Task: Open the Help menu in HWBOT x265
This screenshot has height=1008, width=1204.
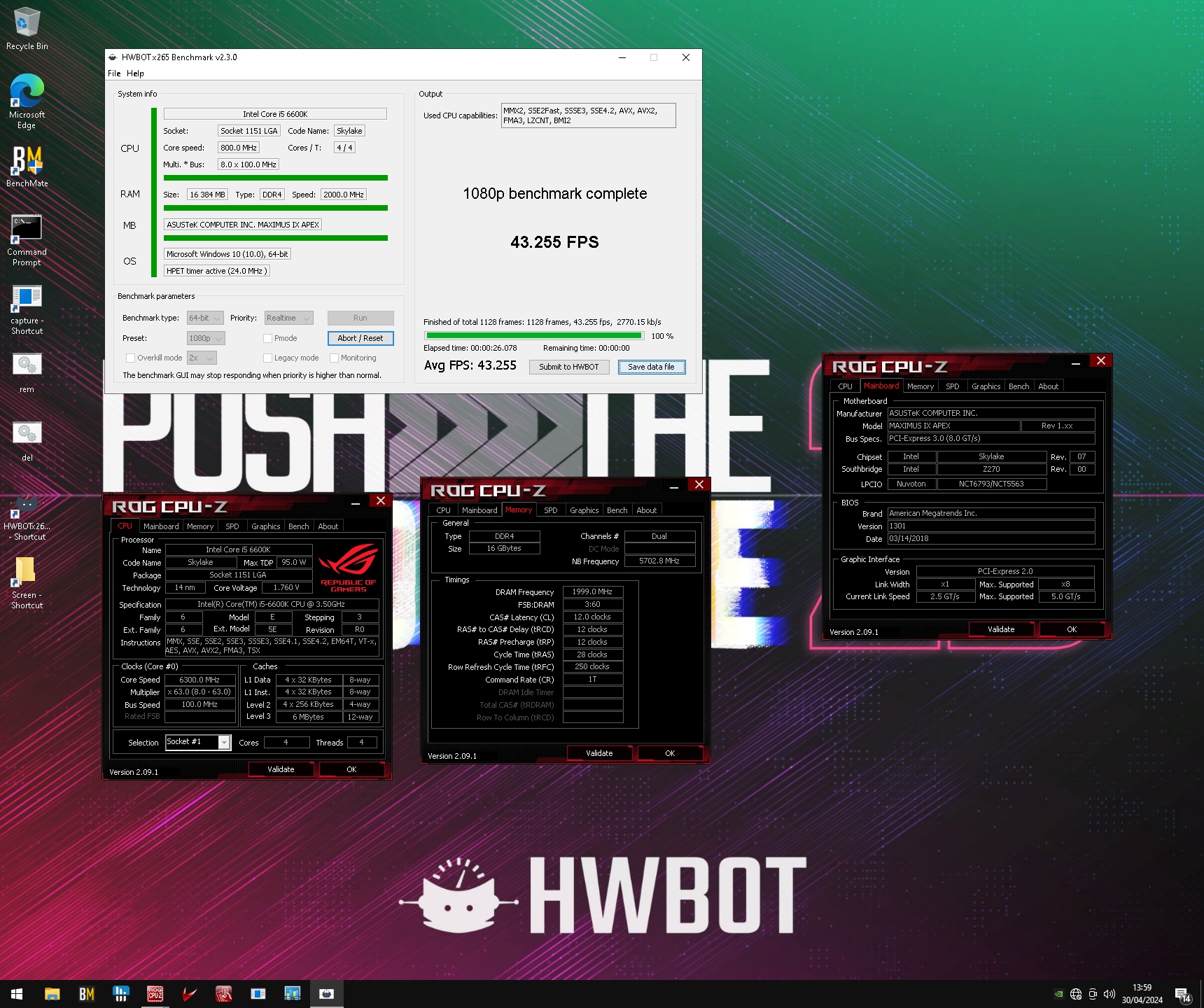Action: [135, 73]
